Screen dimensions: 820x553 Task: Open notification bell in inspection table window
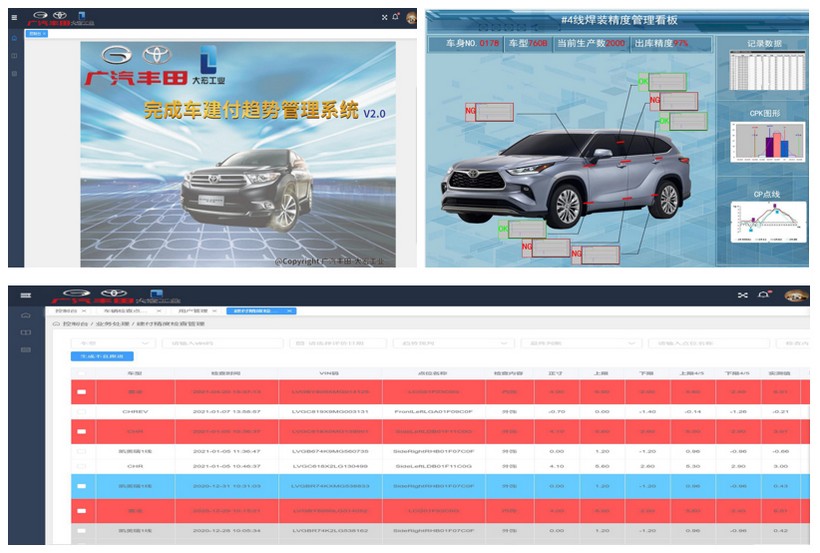click(764, 295)
